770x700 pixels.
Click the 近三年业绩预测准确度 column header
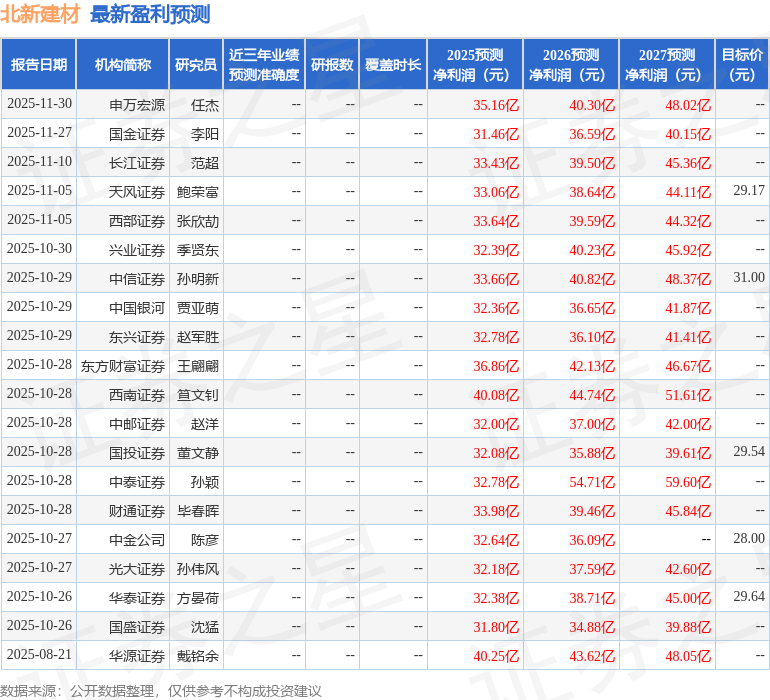pos(264,65)
